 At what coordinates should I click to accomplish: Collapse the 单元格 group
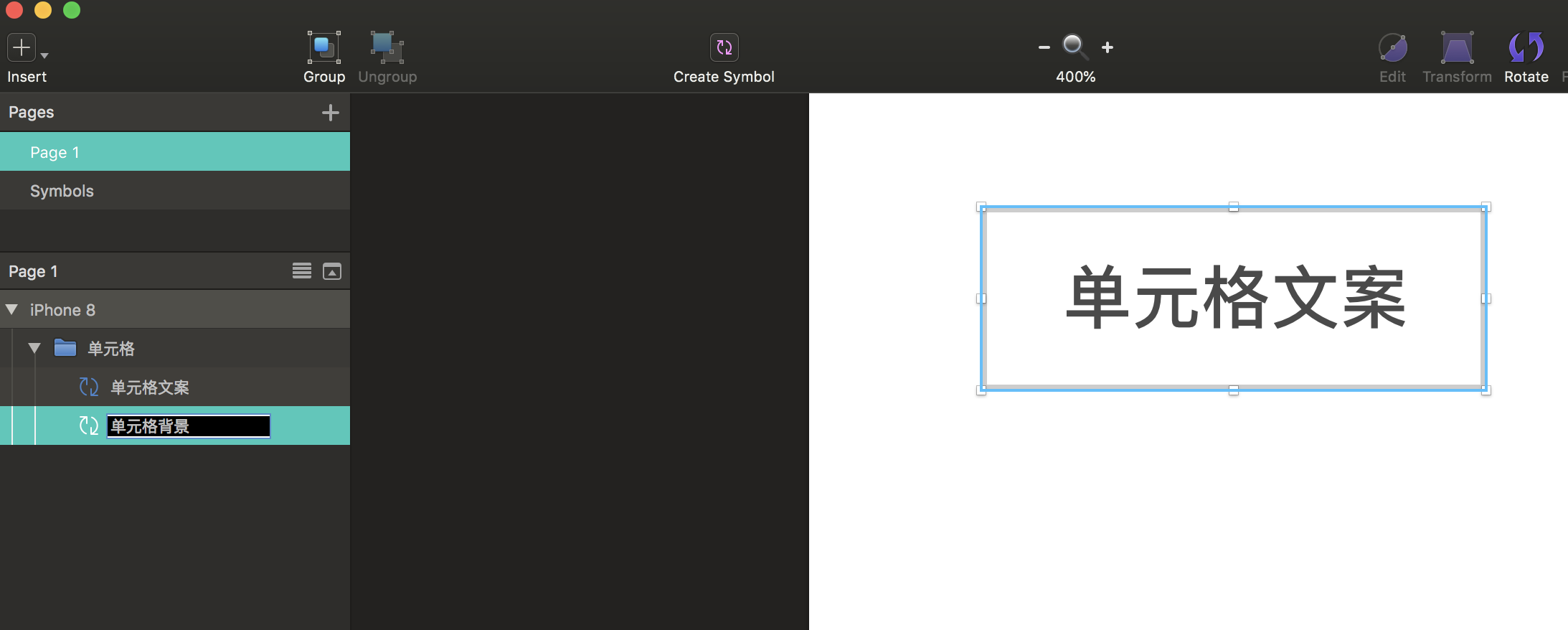pyautogui.click(x=34, y=348)
